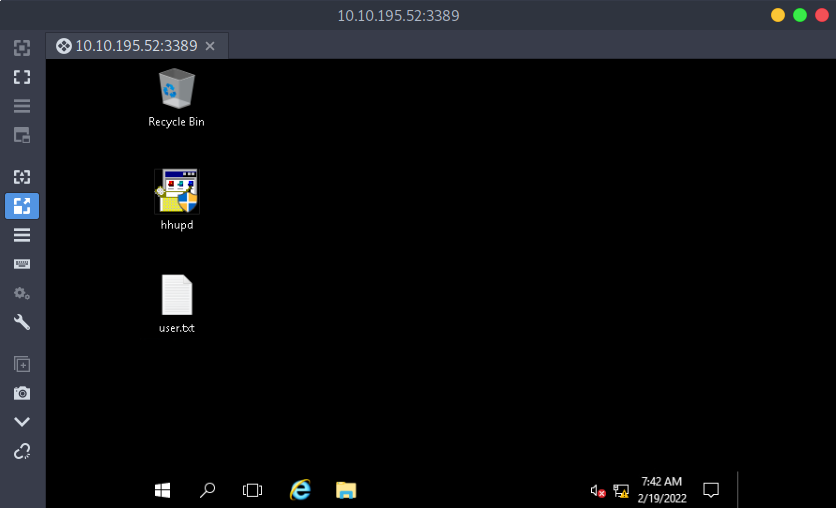Close the 10.10.195.52:3389 tab
The image size is (836, 508).
point(210,46)
